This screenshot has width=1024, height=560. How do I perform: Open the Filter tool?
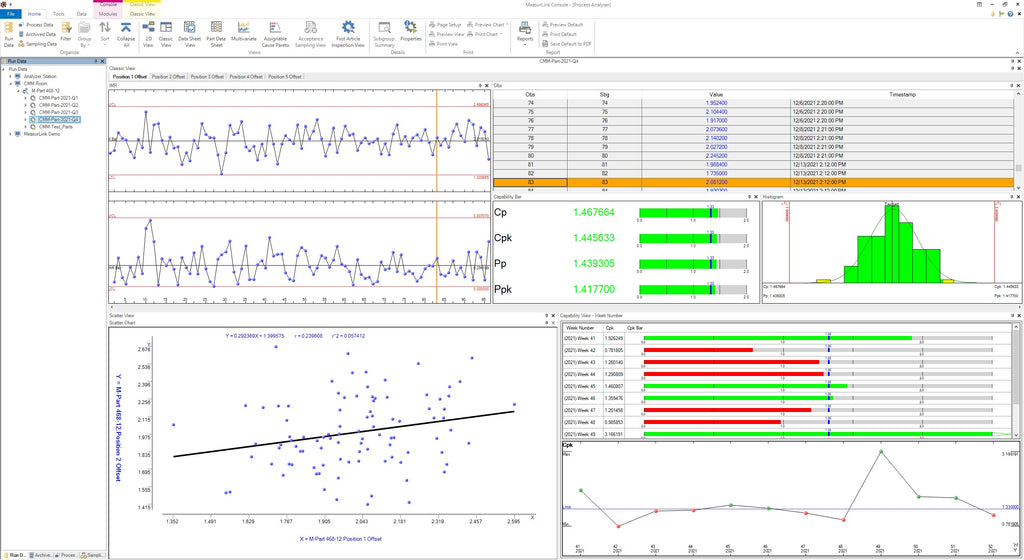[x=66, y=32]
